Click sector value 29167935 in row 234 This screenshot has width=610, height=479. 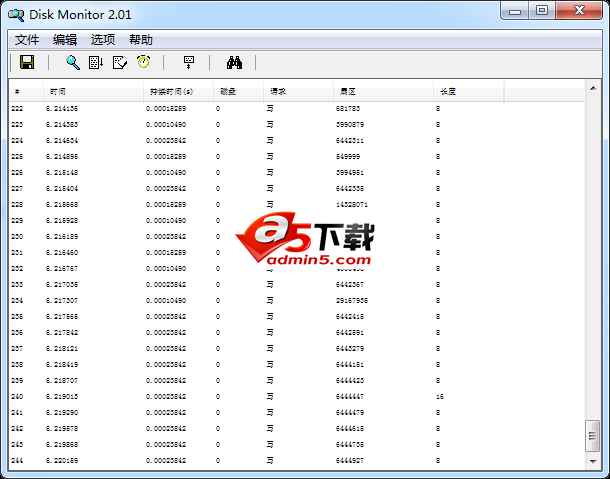point(352,301)
